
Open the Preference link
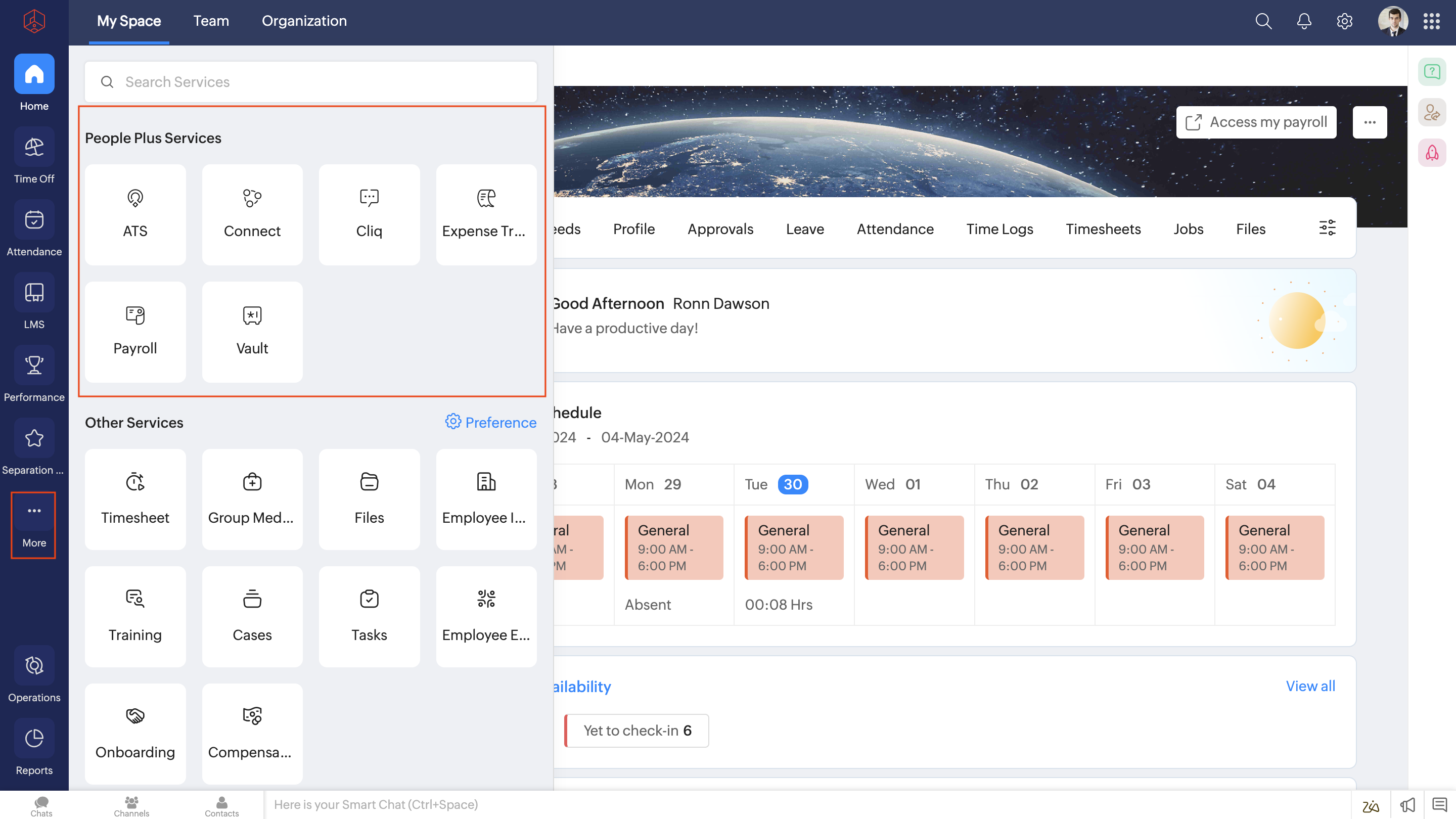[x=490, y=422]
